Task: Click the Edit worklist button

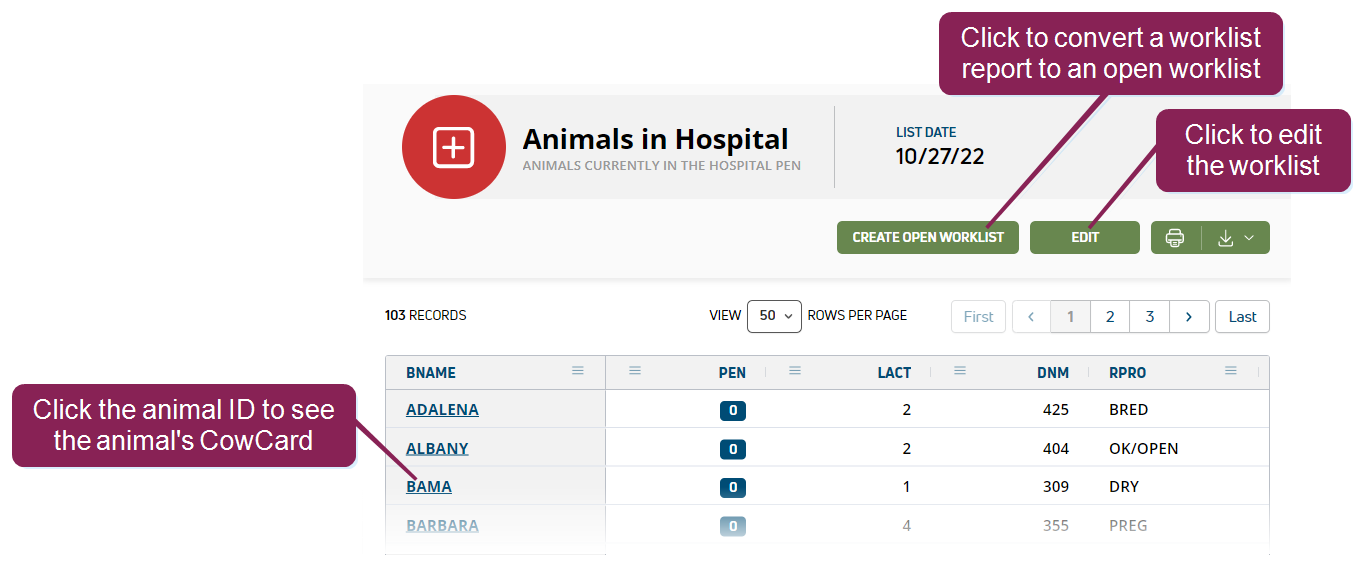Action: (x=1085, y=238)
